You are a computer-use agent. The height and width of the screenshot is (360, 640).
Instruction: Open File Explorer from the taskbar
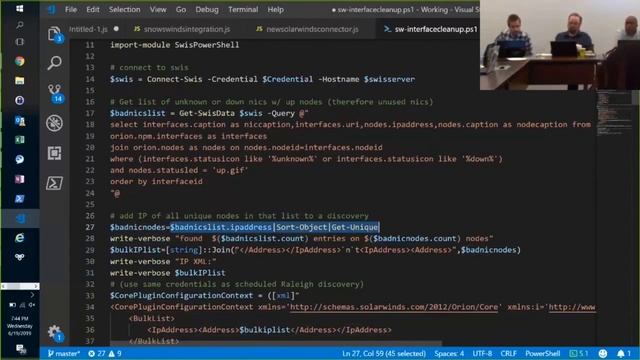pyautogui.click(x=19, y=80)
